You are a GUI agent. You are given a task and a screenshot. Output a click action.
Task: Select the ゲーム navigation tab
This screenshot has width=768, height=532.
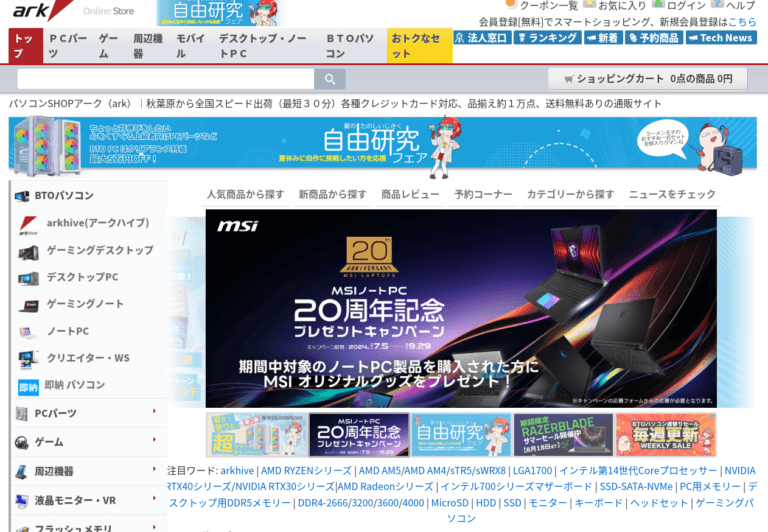(x=108, y=46)
